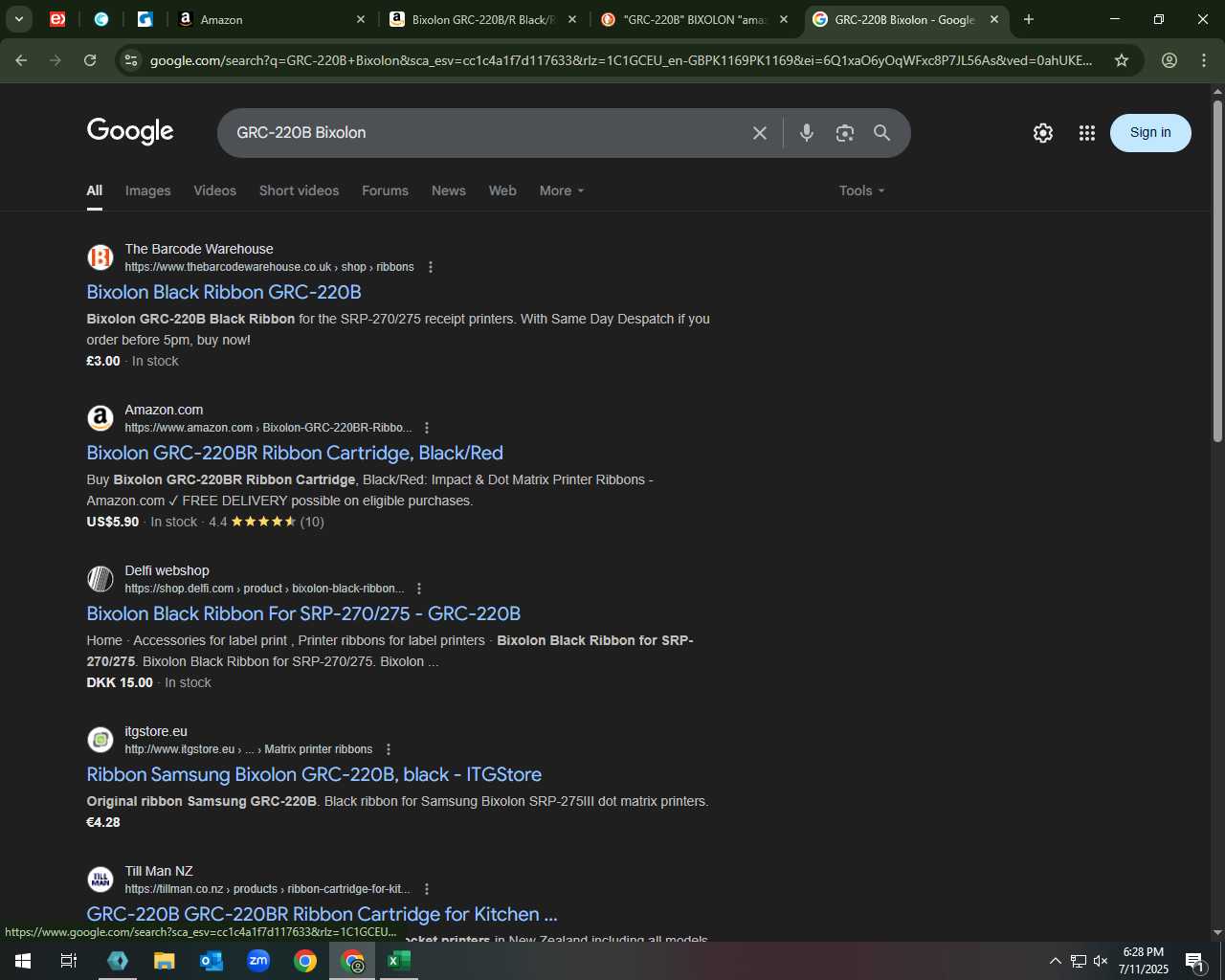This screenshot has height=980, width=1225.
Task: Switch to the Web tab
Action: (502, 190)
